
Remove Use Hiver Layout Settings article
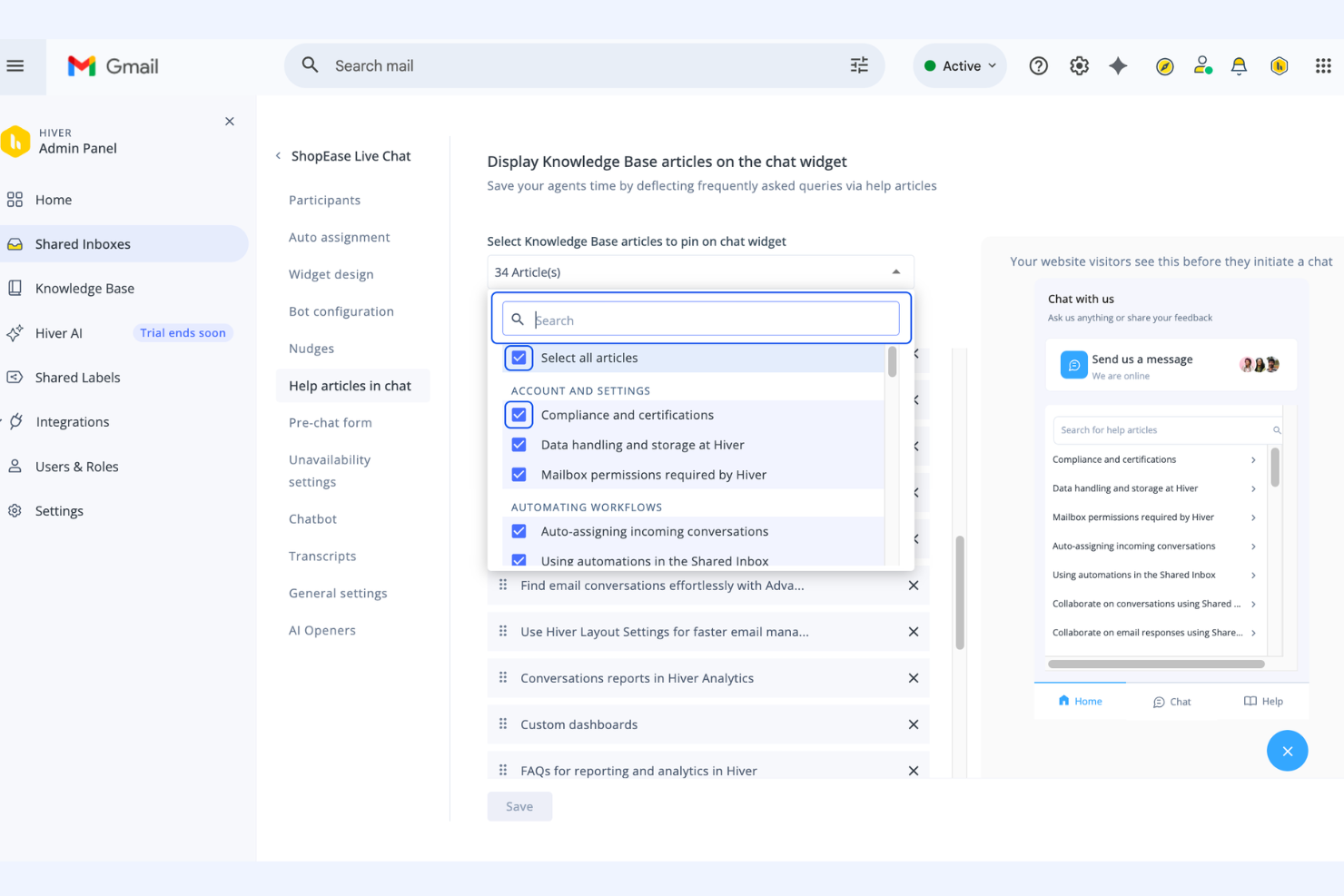tap(914, 632)
